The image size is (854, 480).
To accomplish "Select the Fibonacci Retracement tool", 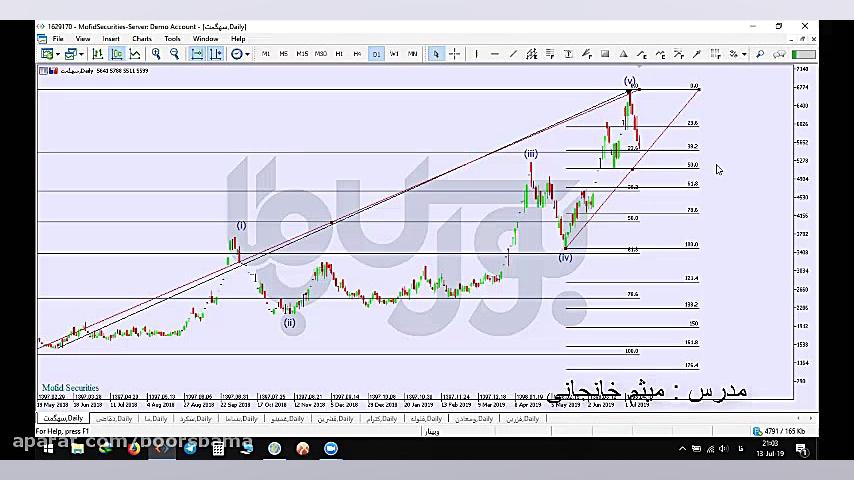I will 550,54.
